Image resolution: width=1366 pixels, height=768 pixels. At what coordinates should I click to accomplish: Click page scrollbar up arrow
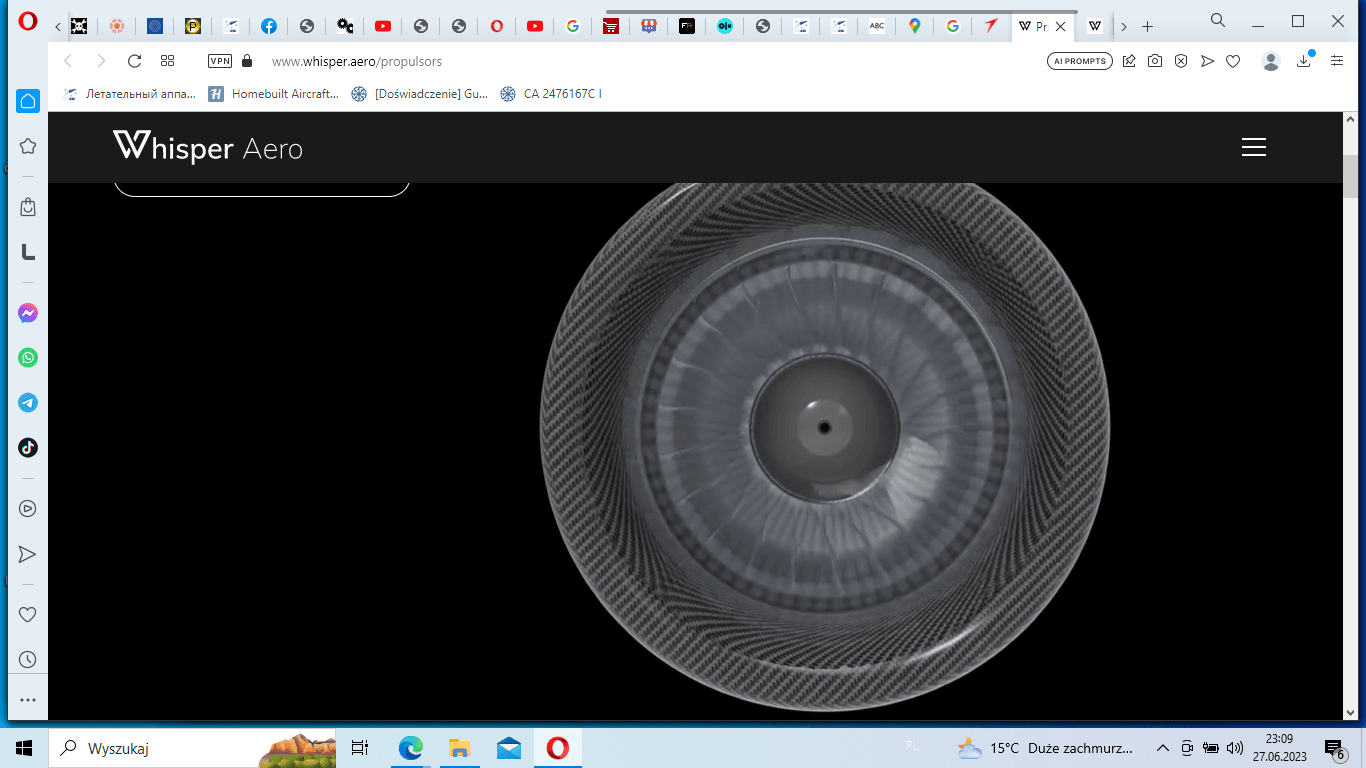coord(1350,119)
